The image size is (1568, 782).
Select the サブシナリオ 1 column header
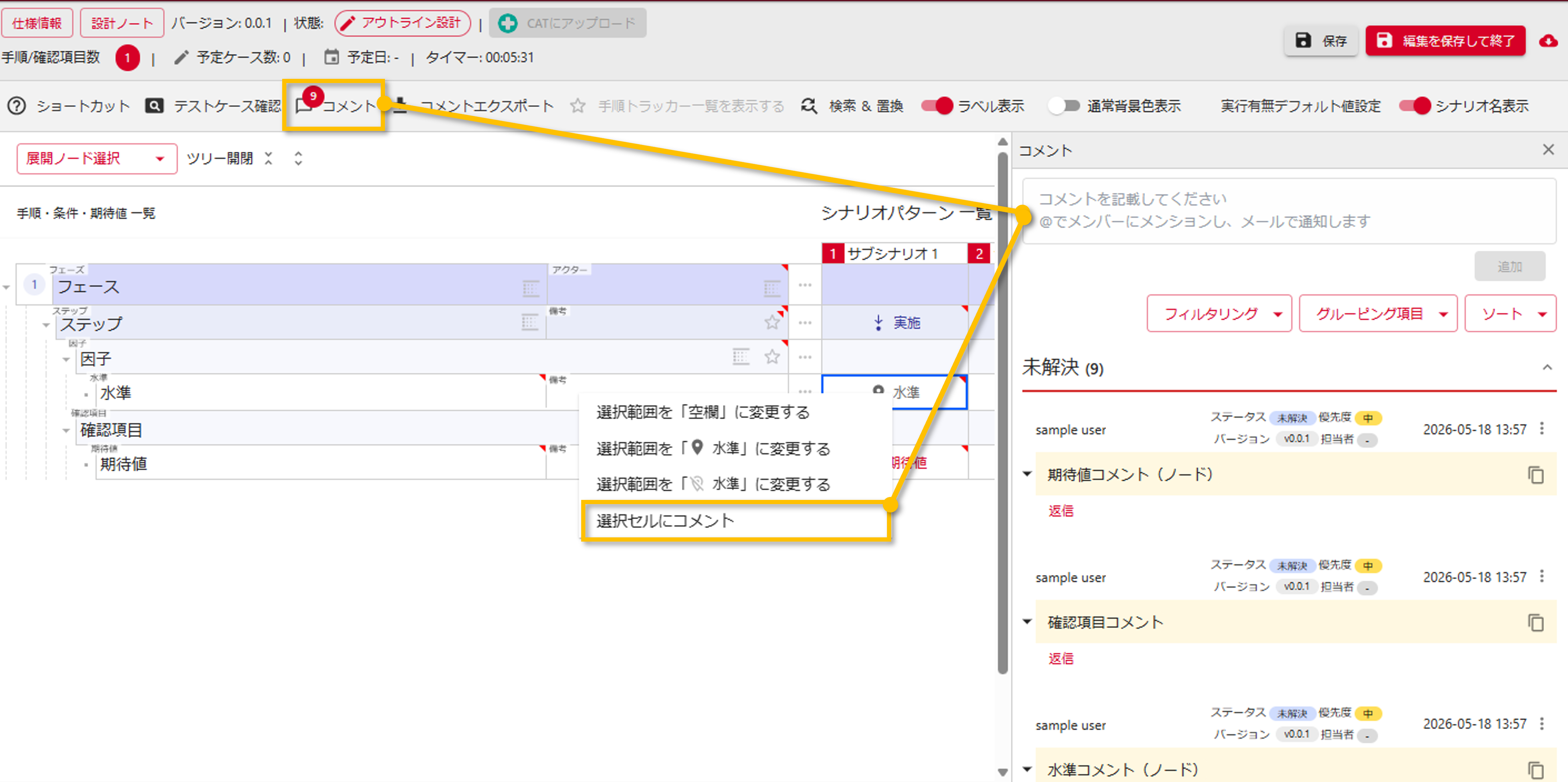pyautogui.click(x=895, y=253)
